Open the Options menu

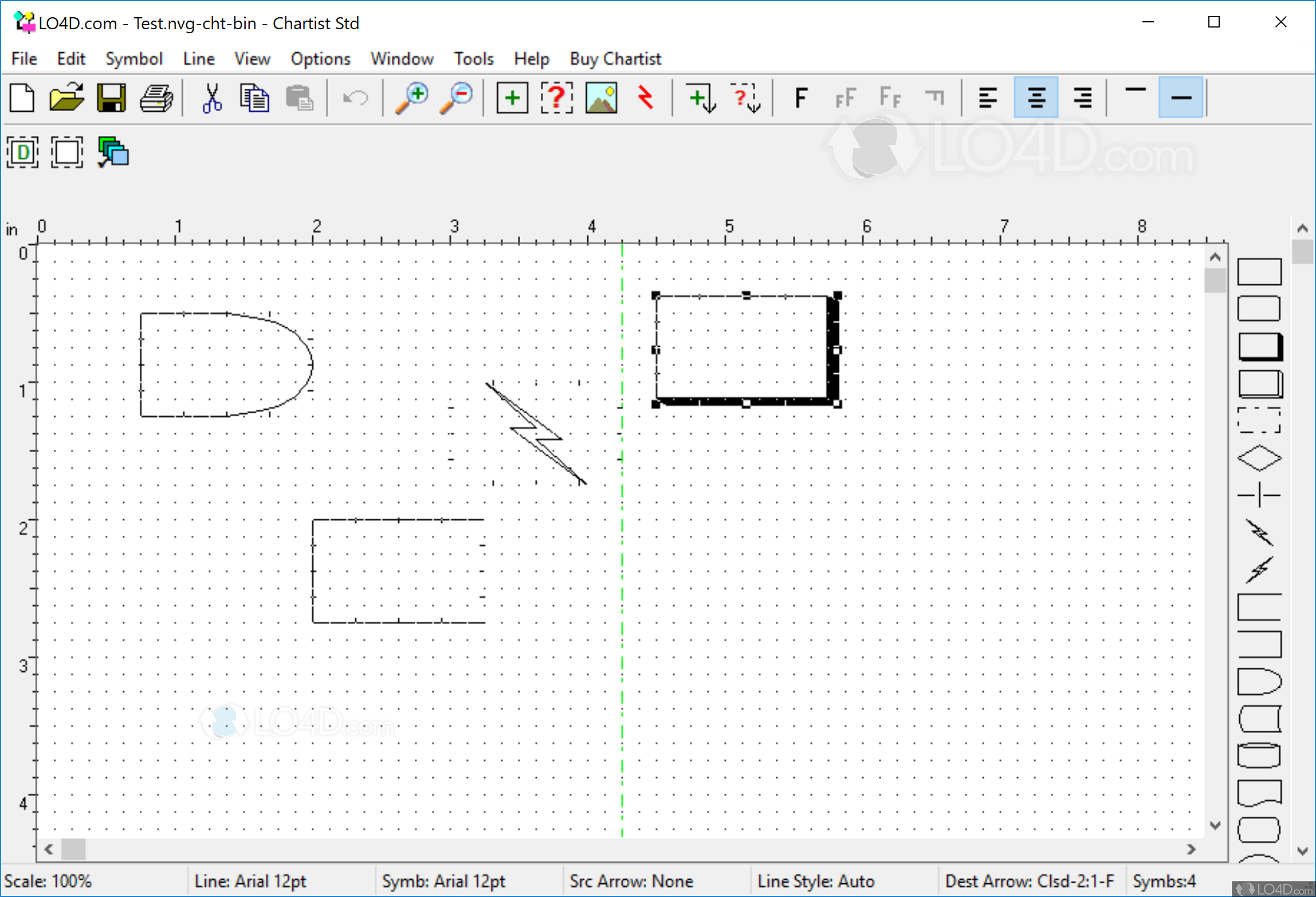[x=320, y=58]
